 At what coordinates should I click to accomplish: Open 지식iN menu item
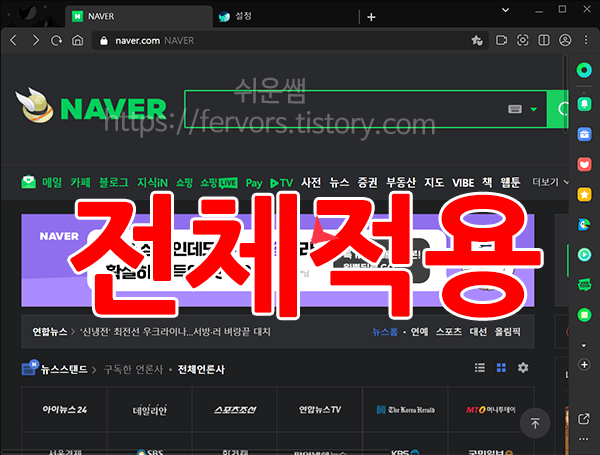click(152, 183)
